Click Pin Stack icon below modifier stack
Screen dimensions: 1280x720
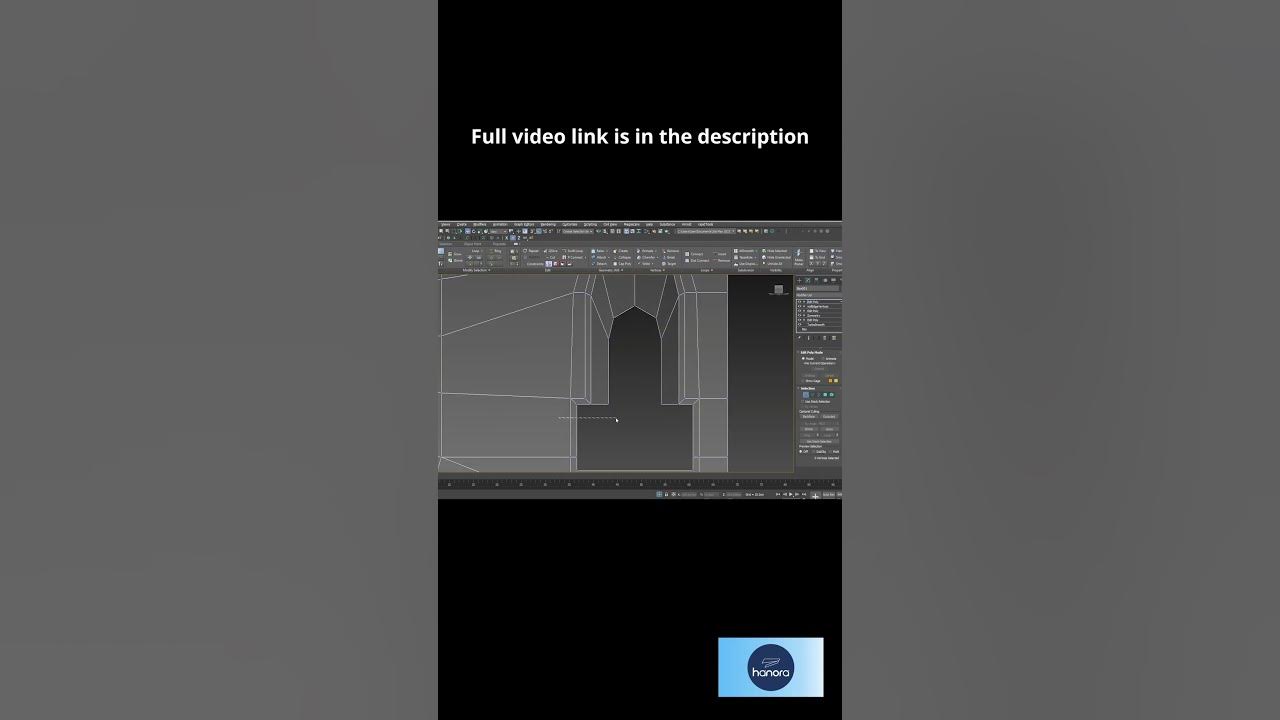coord(799,338)
